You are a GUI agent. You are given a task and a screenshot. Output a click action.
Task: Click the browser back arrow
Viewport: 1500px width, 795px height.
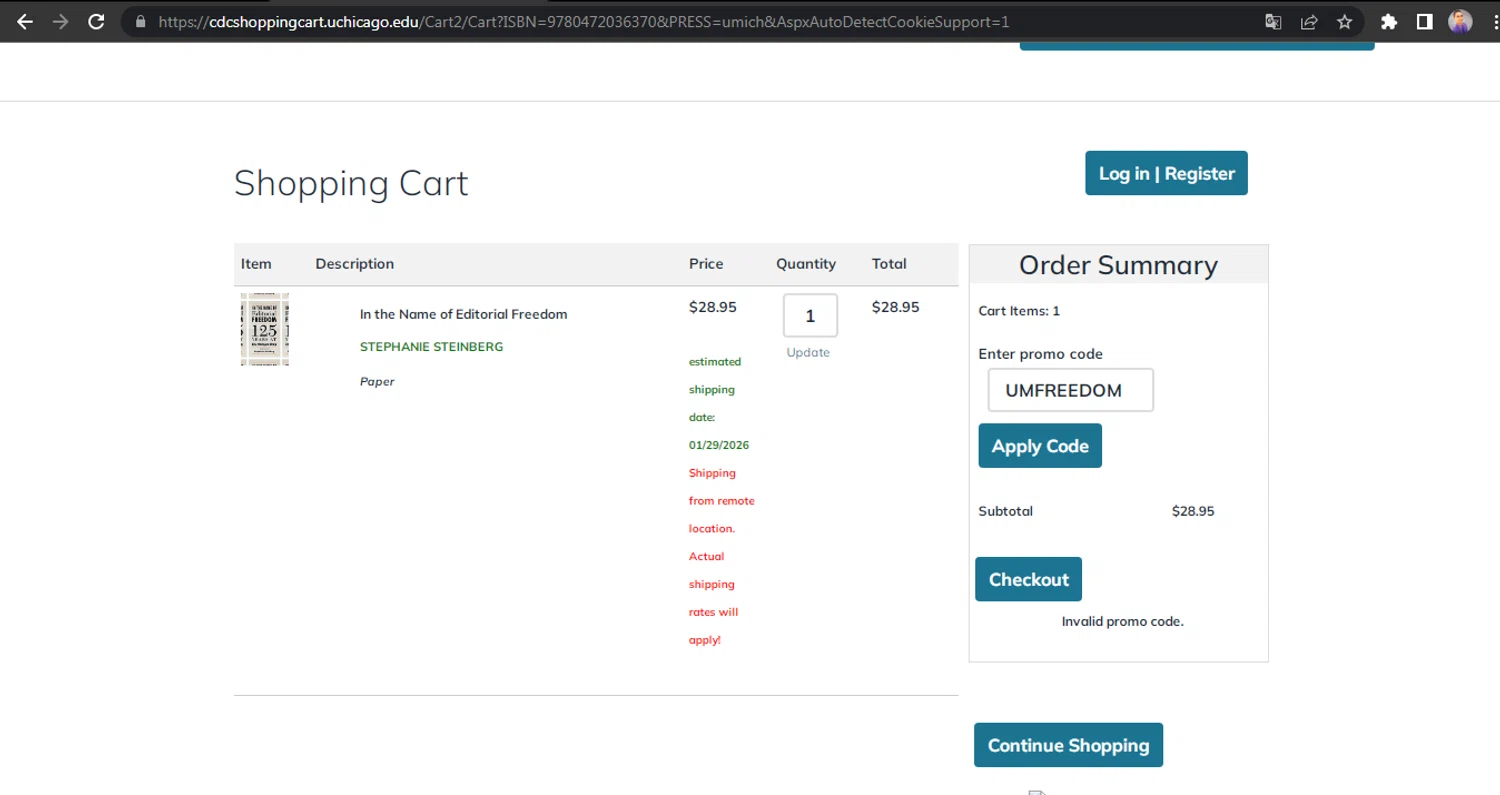coord(25,21)
